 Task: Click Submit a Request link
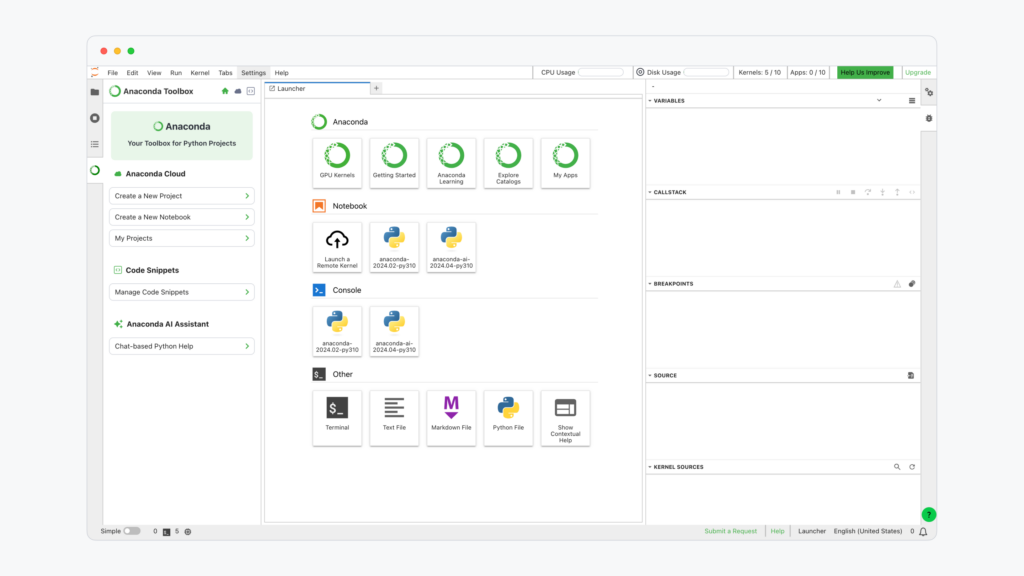[x=730, y=532]
